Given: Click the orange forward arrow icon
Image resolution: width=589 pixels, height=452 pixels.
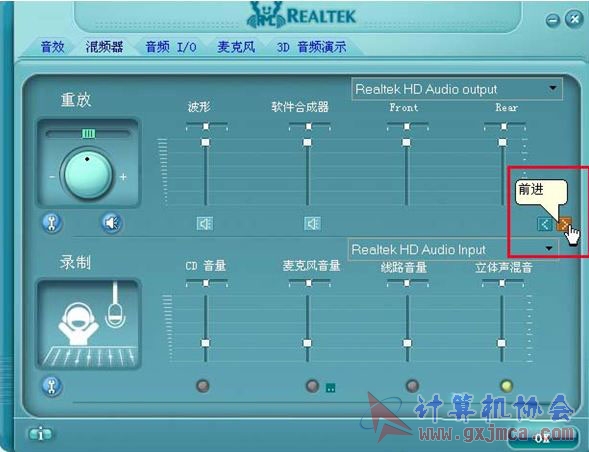Looking at the screenshot, I should click(563, 224).
